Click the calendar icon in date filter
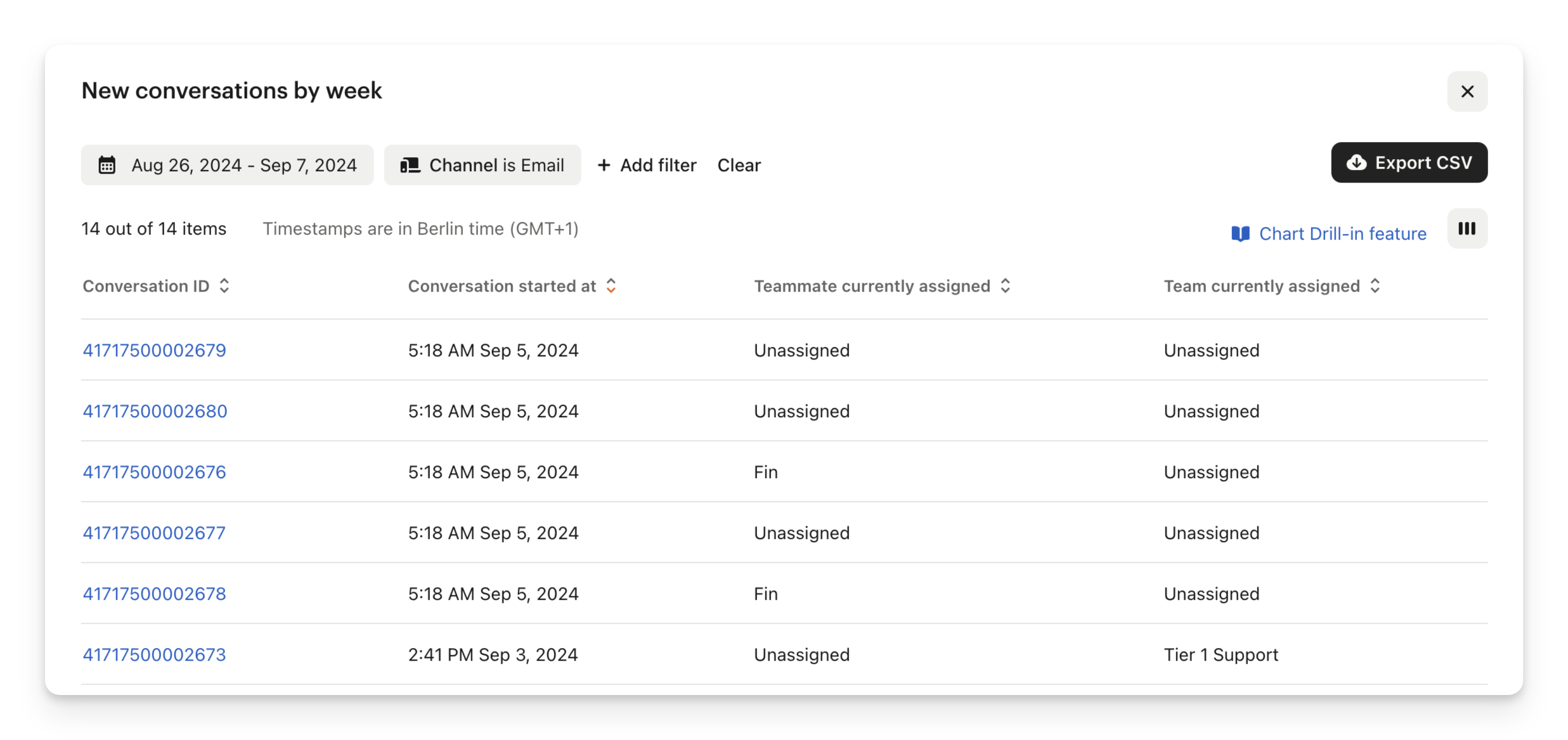1568x740 pixels. 107,166
